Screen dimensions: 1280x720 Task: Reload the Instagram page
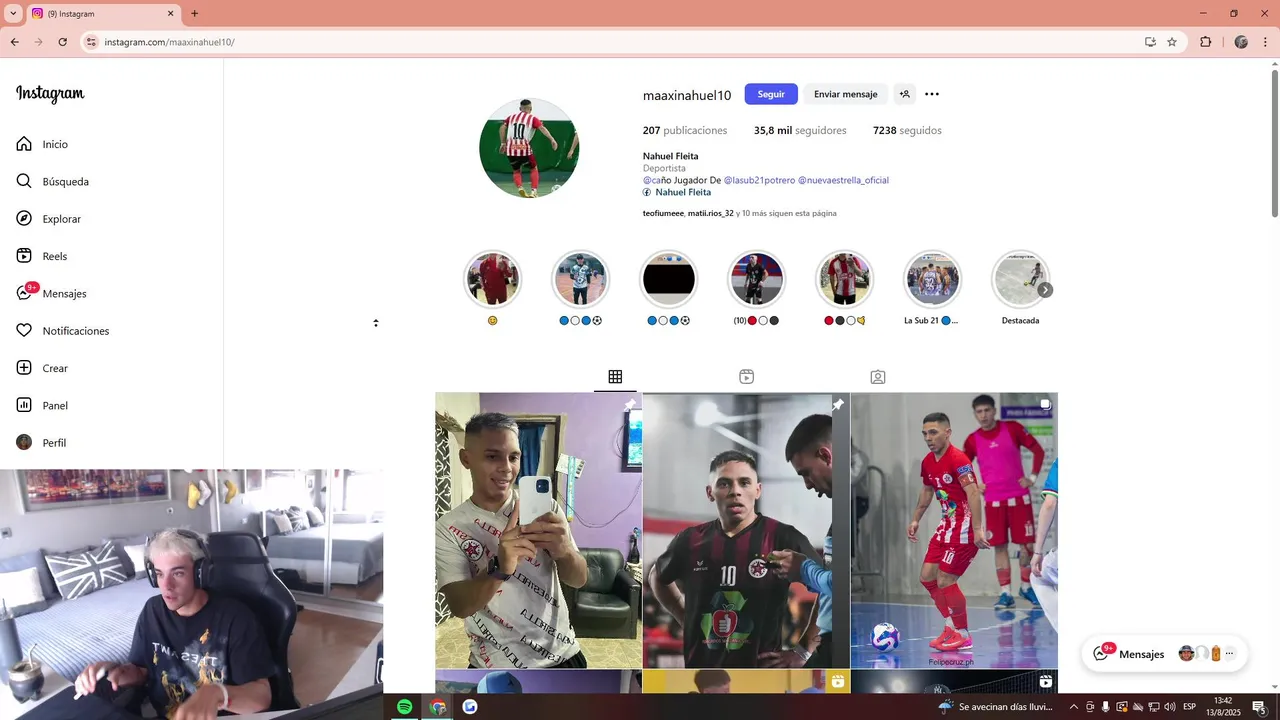click(63, 42)
